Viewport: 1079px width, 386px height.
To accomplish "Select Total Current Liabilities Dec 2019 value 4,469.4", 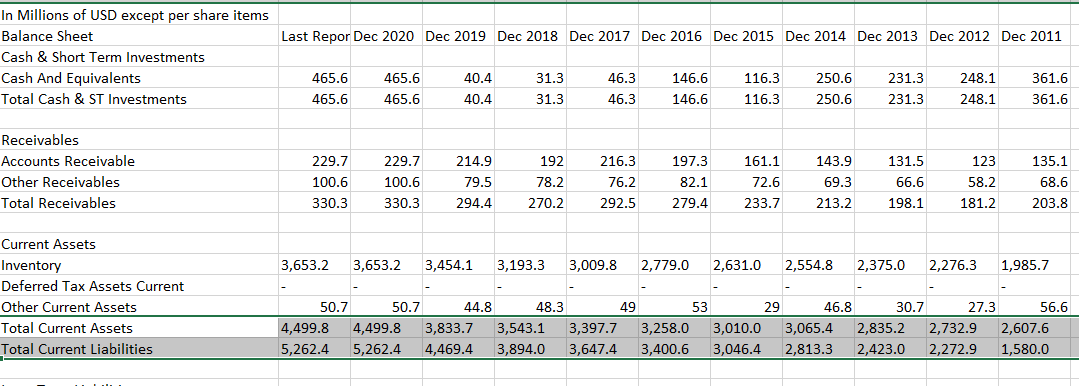I will tap(458, 349).
